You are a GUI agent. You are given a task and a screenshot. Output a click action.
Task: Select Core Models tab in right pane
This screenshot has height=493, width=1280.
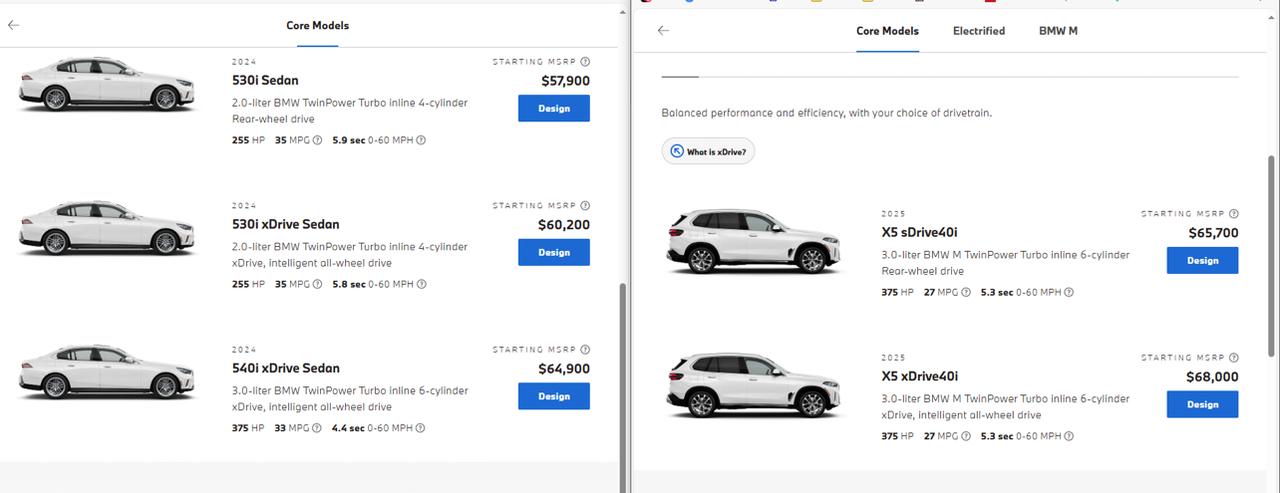pos(887,31)
